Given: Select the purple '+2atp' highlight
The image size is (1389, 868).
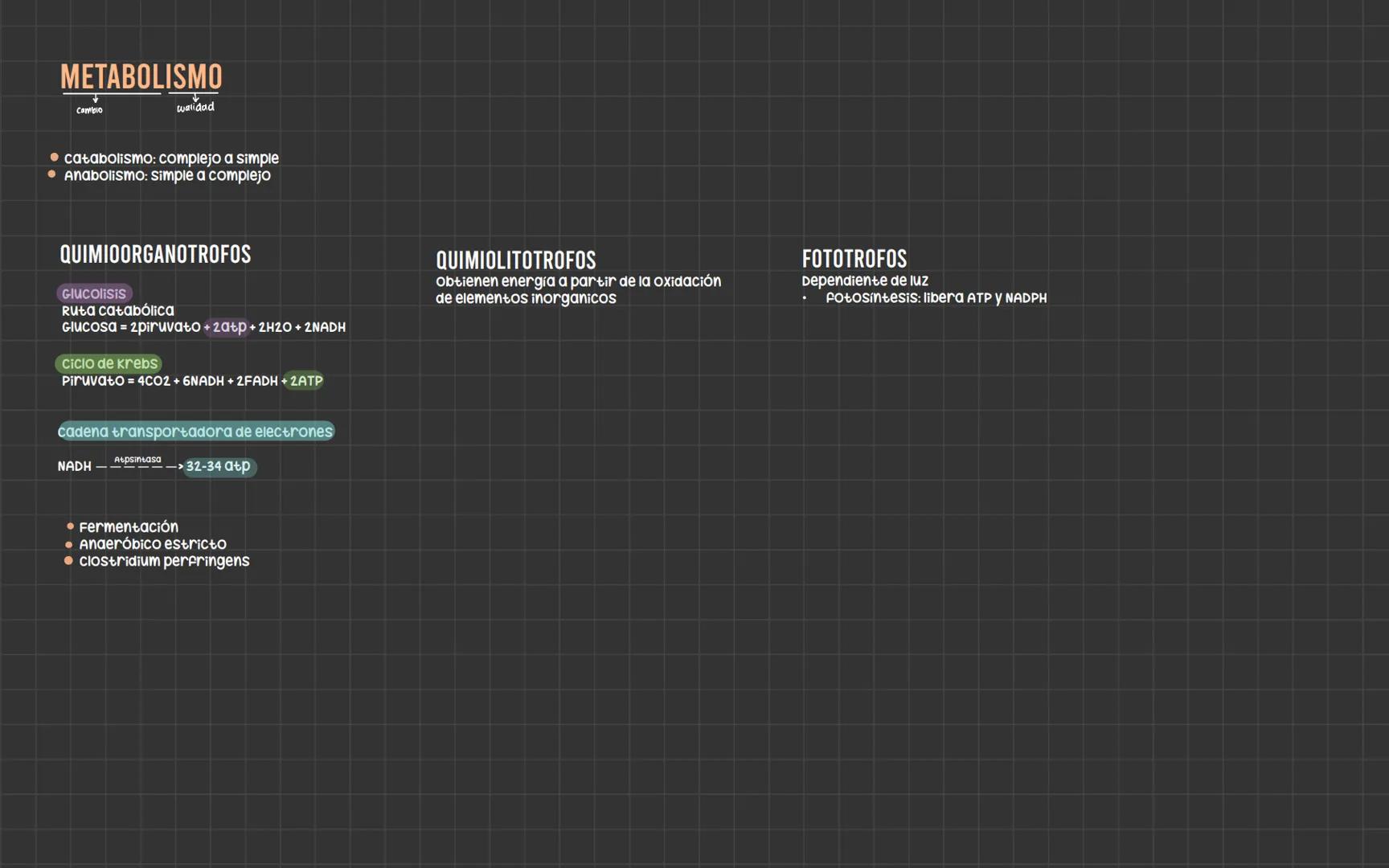Looking at the screenshot, I should (x=226, y=327).
